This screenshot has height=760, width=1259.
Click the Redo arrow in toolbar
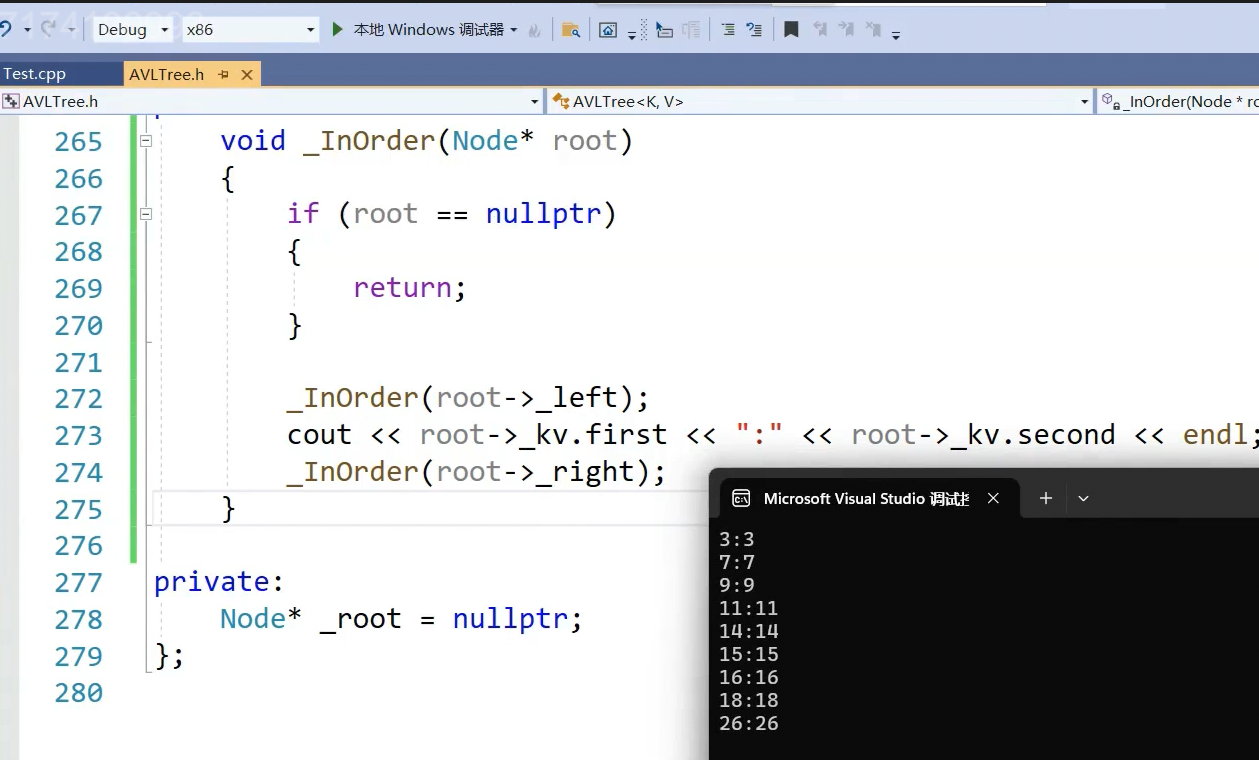click(47, 30)
